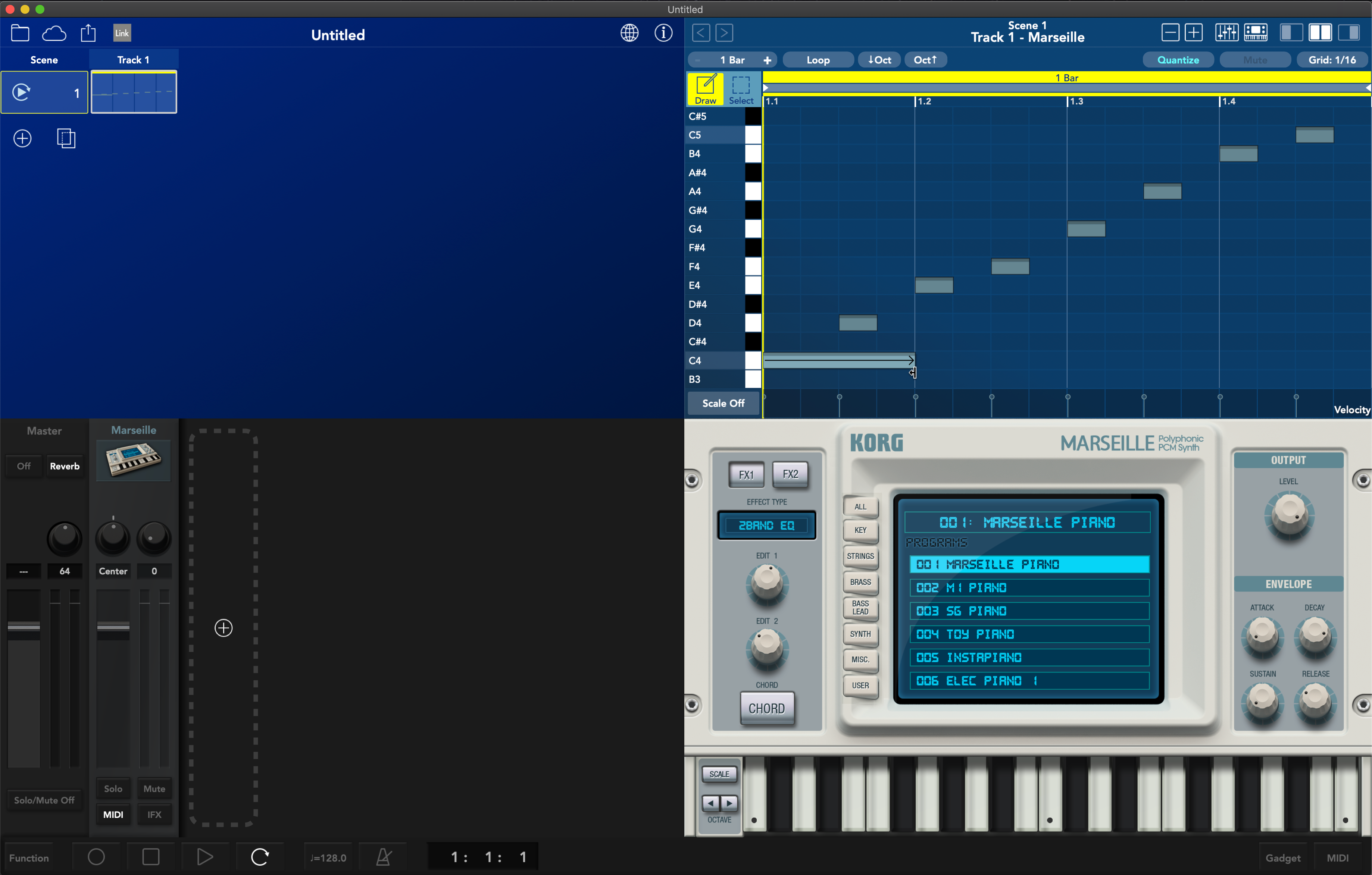
Task: Turn master effect Off
Action: click(x=24, y=466)
